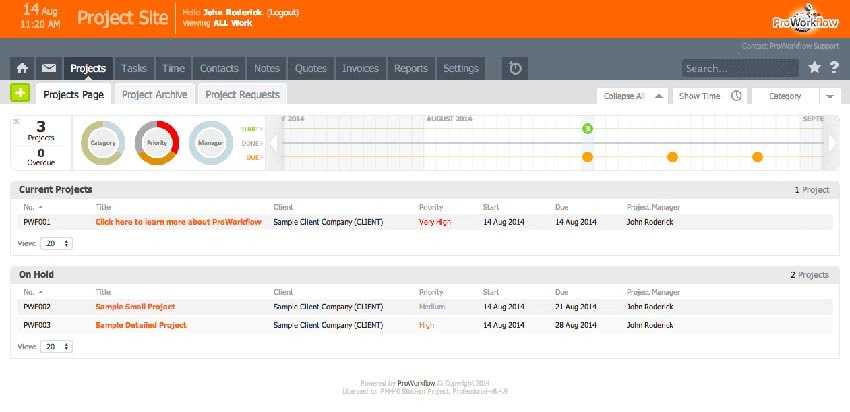
Task: Toggle the Show Time option
Action: coord(699,96)
